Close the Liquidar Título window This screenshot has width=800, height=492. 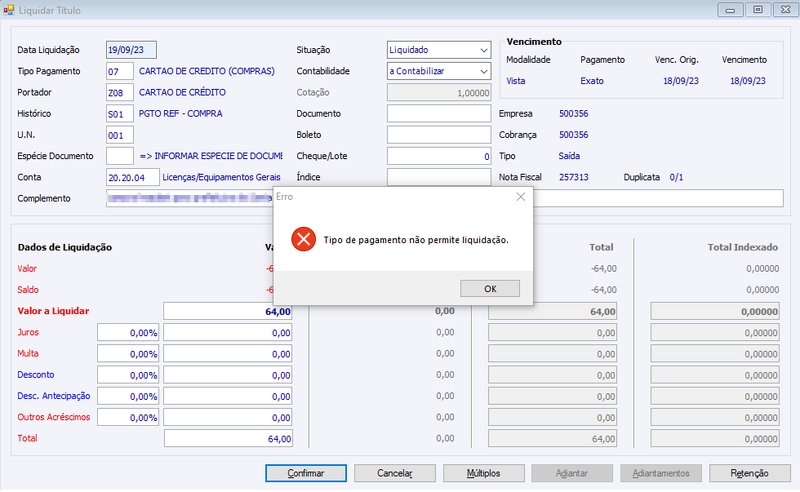click(786, 10)
